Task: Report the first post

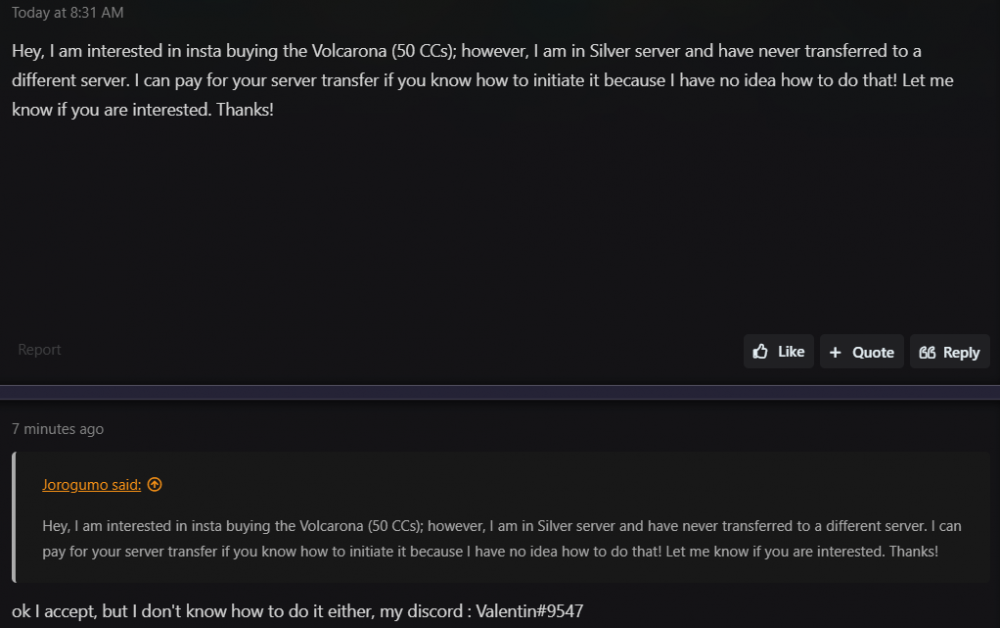Action: click(39, 350)
